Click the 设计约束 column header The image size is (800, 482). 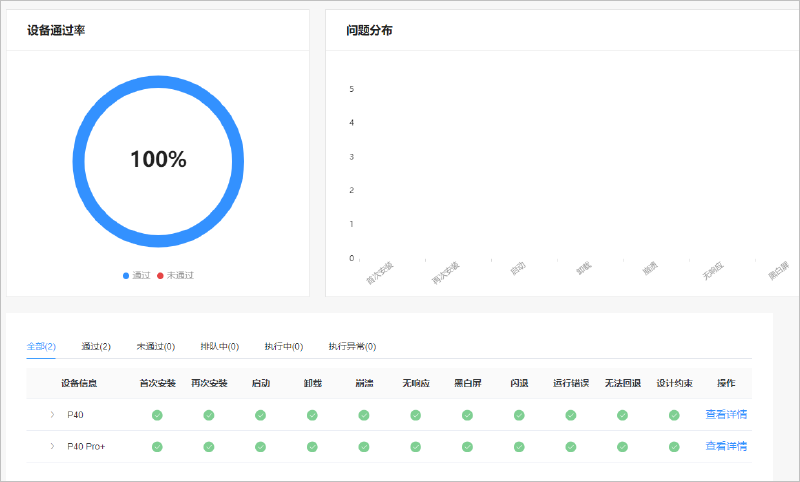pyautogui.click(x=674, y=383)
